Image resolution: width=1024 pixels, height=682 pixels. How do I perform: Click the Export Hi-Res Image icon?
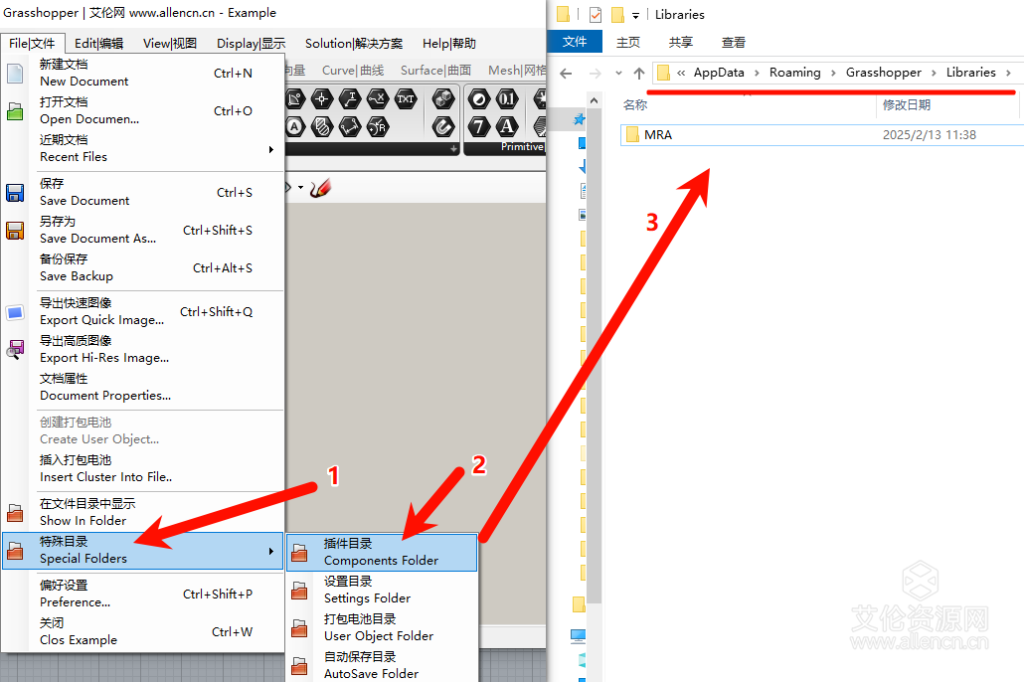click(x=15, y=349)
